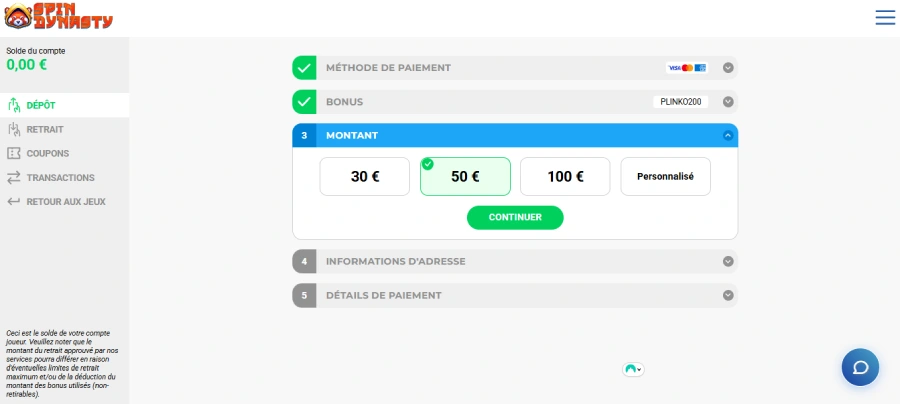Click the card logos in payment method
Screen dimensions: 900x404
687,68
